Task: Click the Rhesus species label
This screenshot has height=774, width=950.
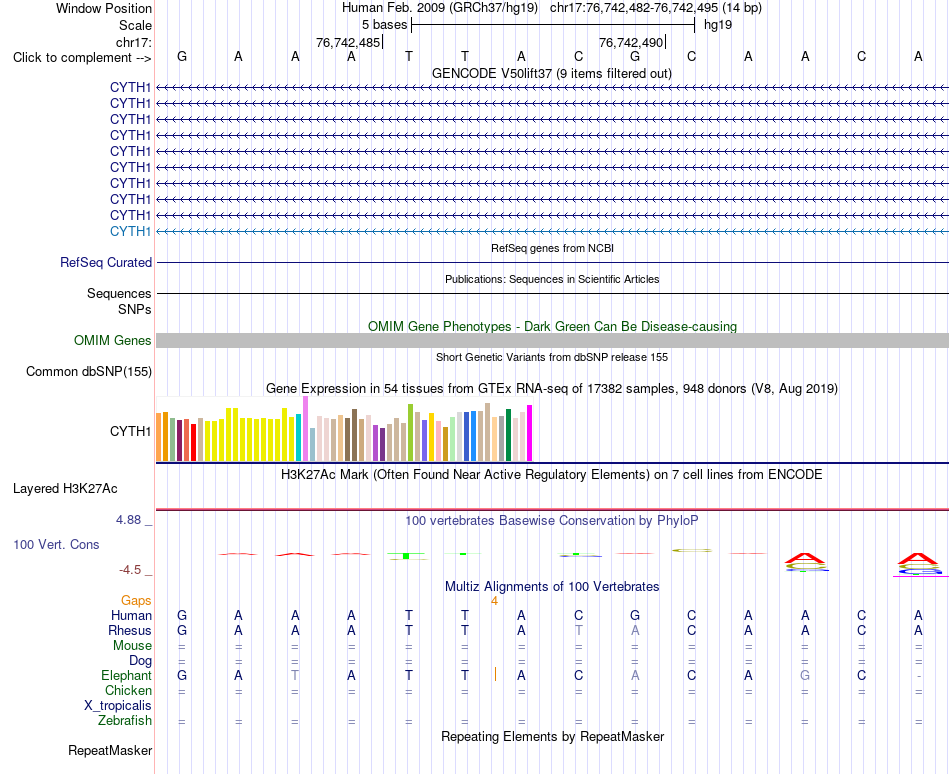Action: pos(130,630)
